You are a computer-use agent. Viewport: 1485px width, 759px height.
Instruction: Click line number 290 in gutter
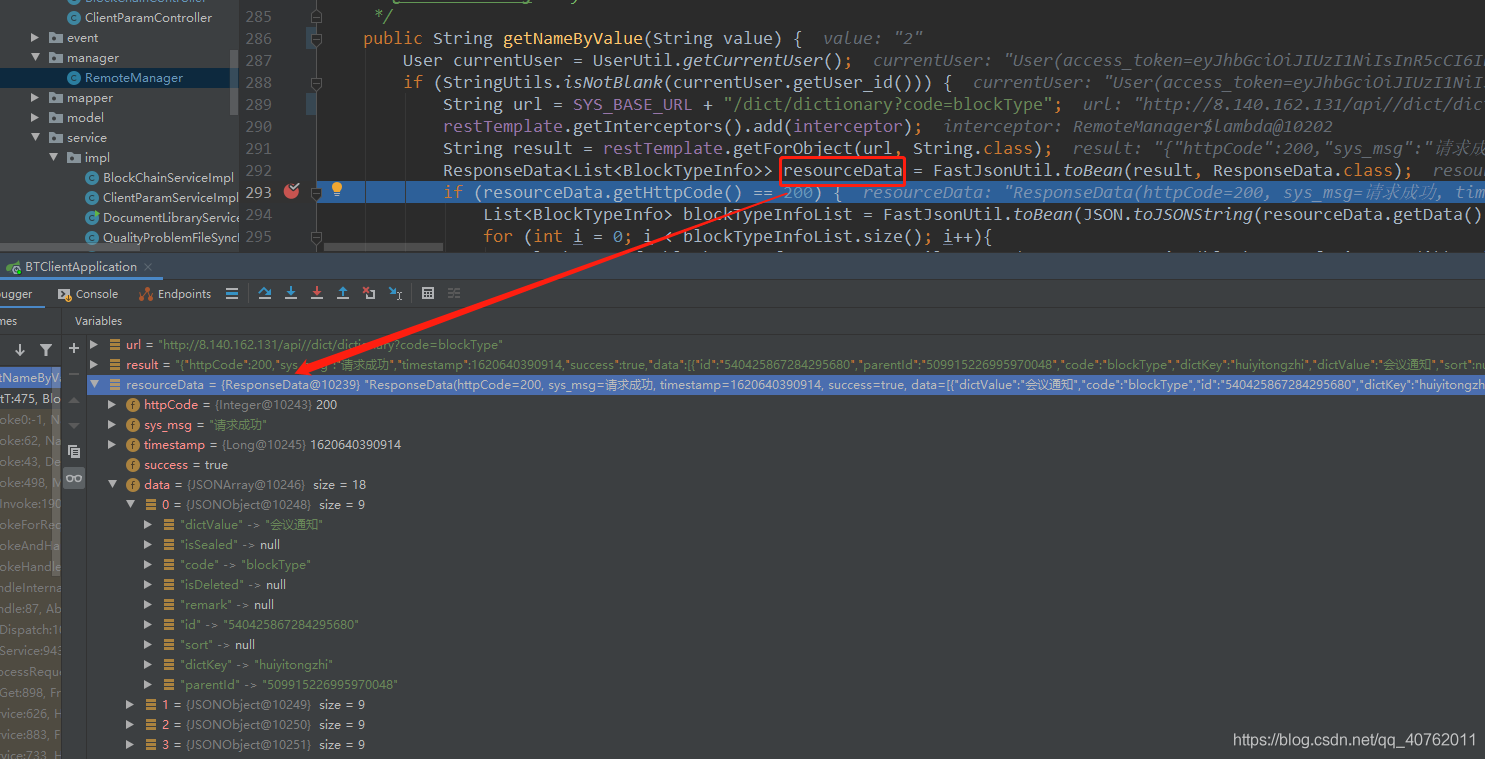point(258,126)
